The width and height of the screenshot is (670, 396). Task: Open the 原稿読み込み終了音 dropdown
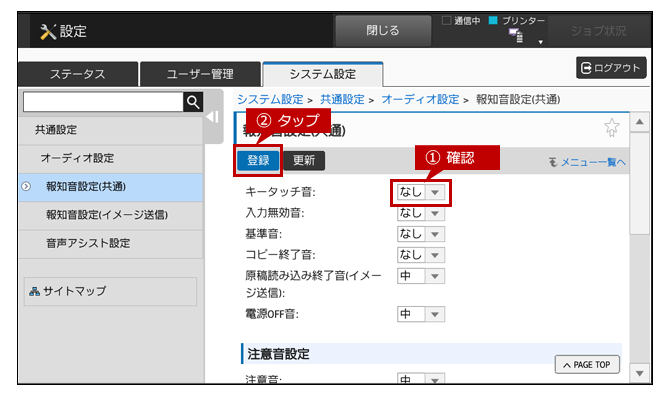pyautogui.click(x=421, y=276)
